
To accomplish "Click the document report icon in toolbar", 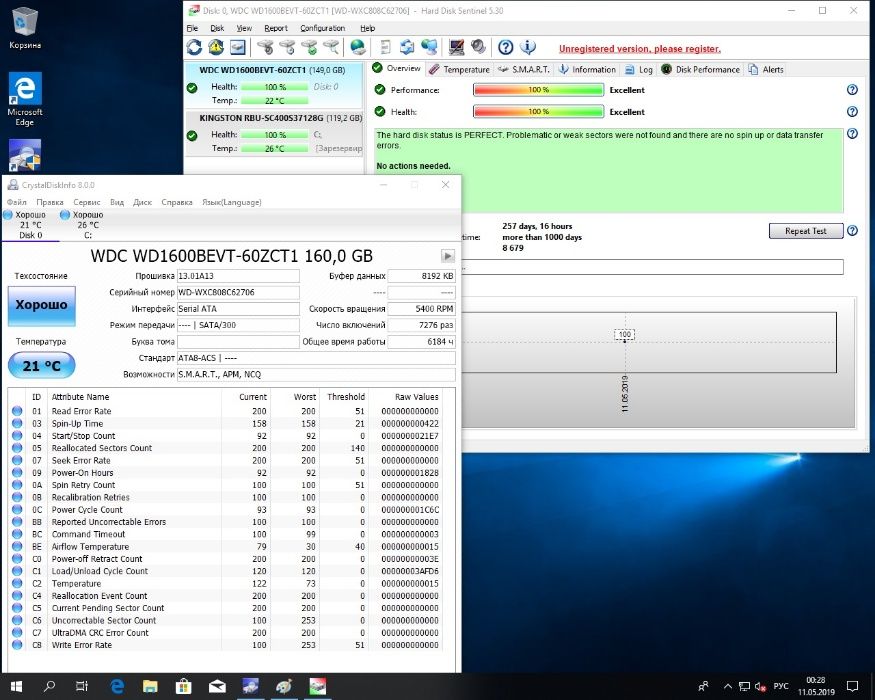I will coord(385,47).
